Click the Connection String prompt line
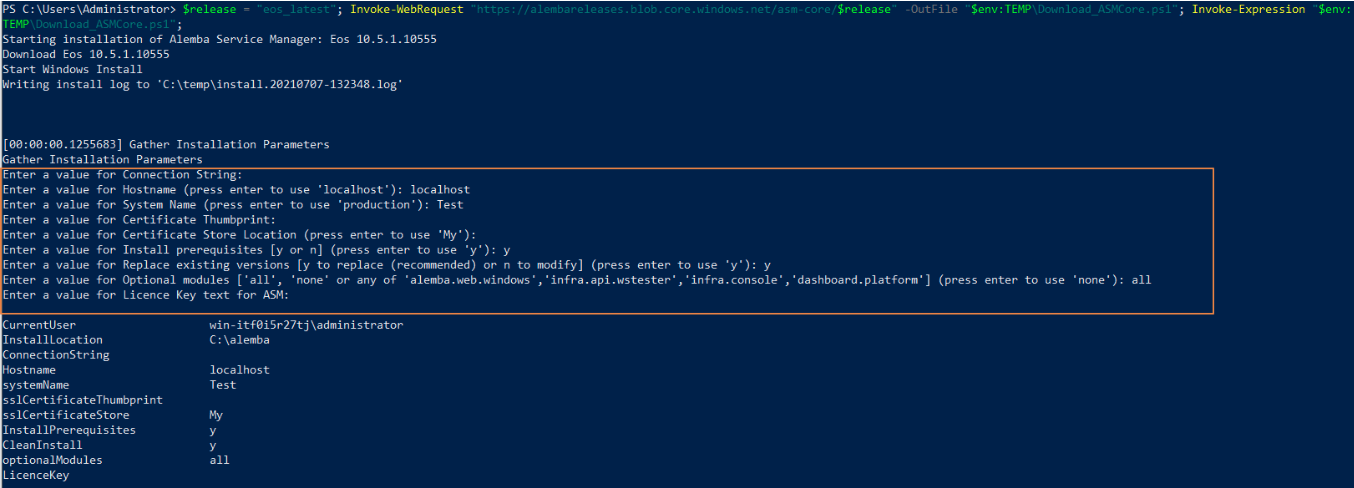 pyautogui.click(x=123, y=175)
